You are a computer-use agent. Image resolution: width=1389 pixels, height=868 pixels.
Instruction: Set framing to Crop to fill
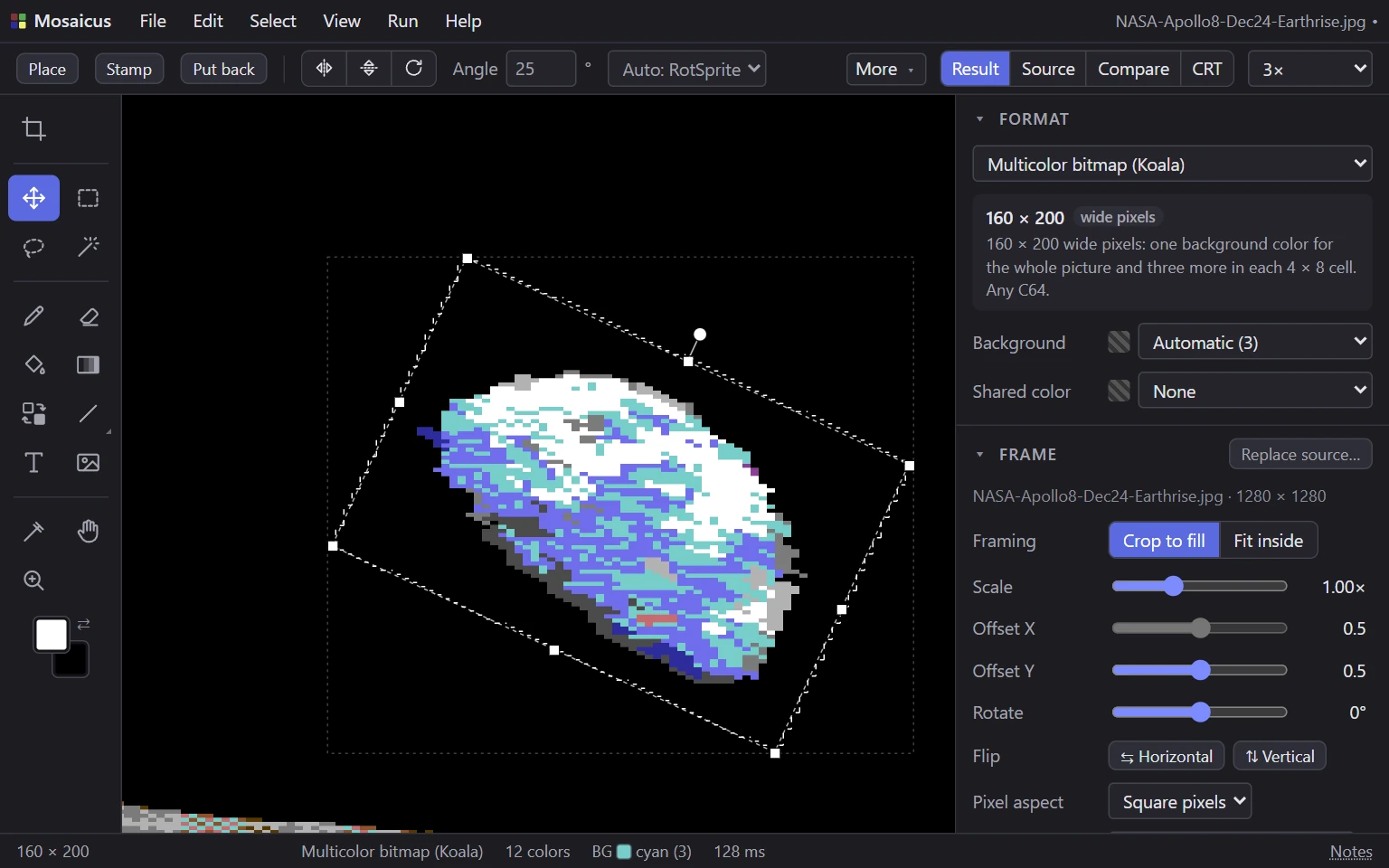pyautogui.click(x=1164, y=541)
